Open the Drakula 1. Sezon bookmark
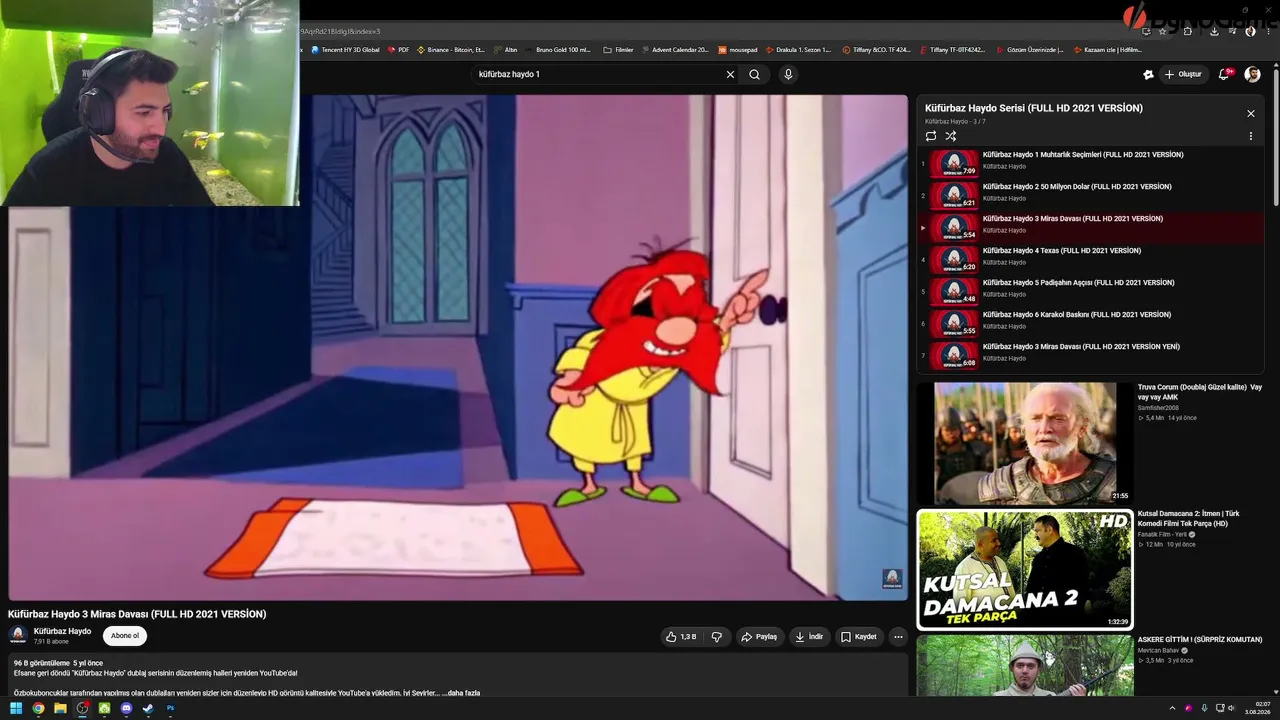Screen dimensions: 1280x720 pyautogui.click(x=798, y=49)
